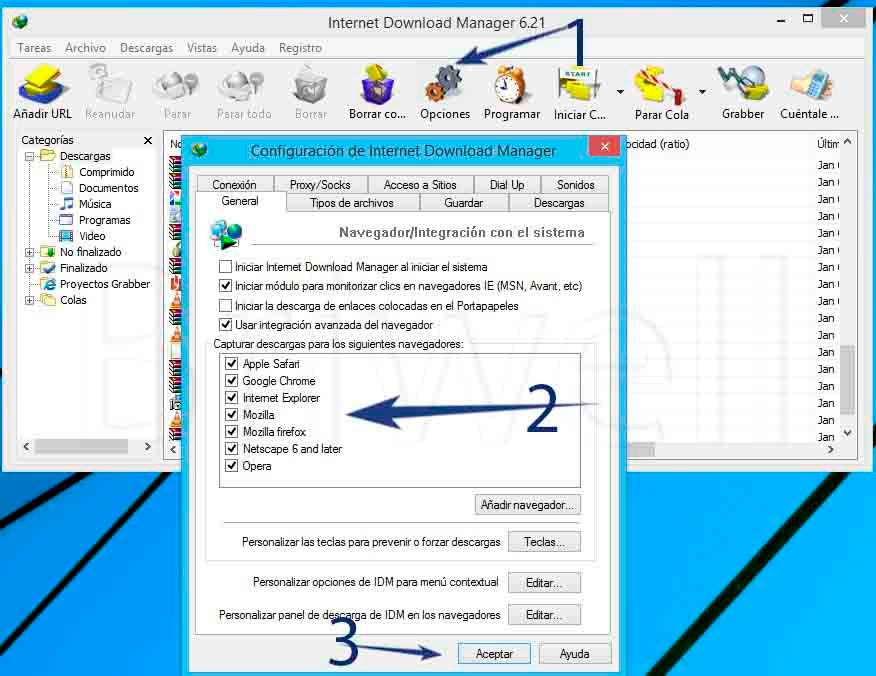Open the Iniciar Cola dropdown arrow
Image resolution: width=876 pixels, height=676 pixels.
(x=620, y=92)
